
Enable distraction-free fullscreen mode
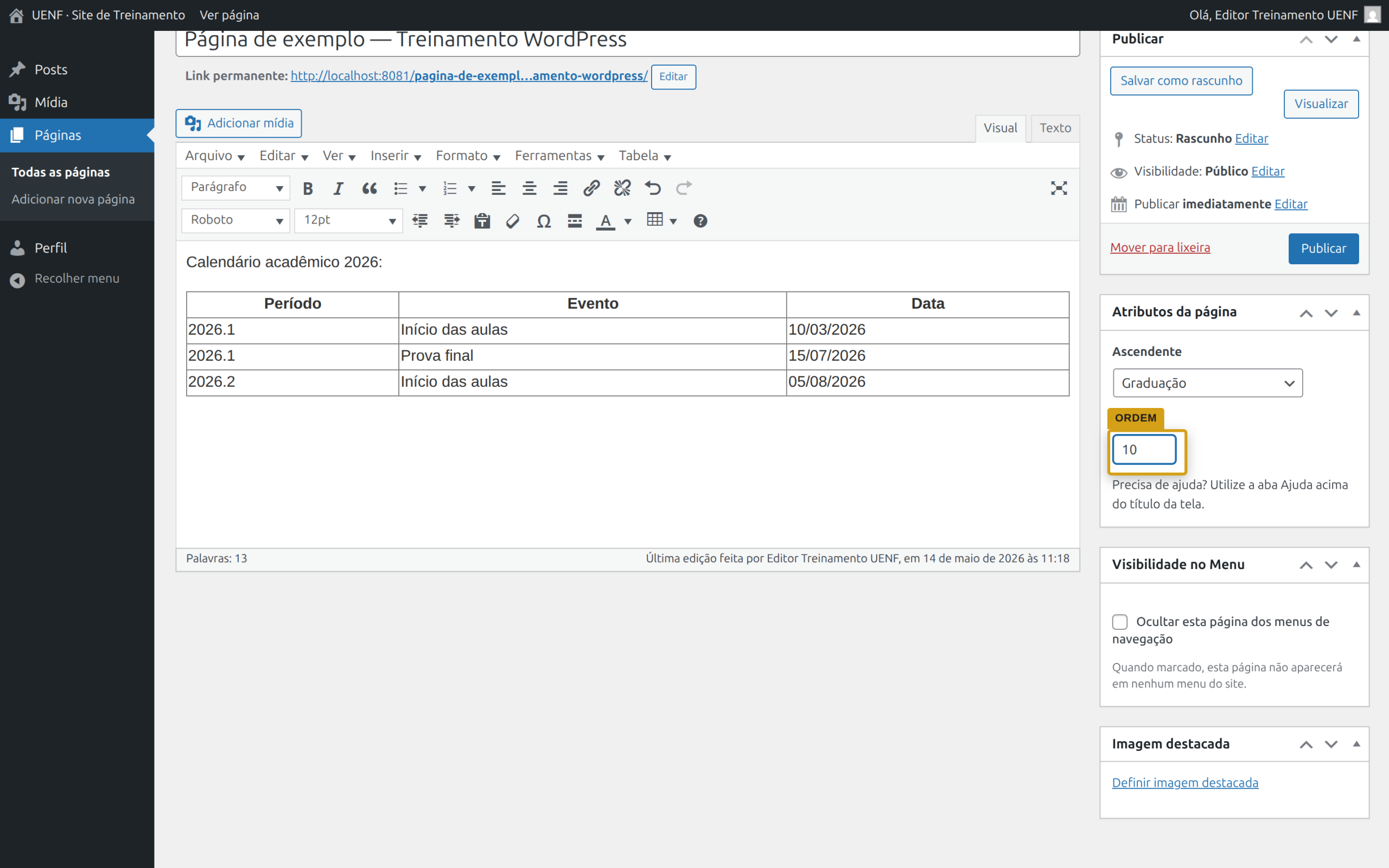point(1059,188)
